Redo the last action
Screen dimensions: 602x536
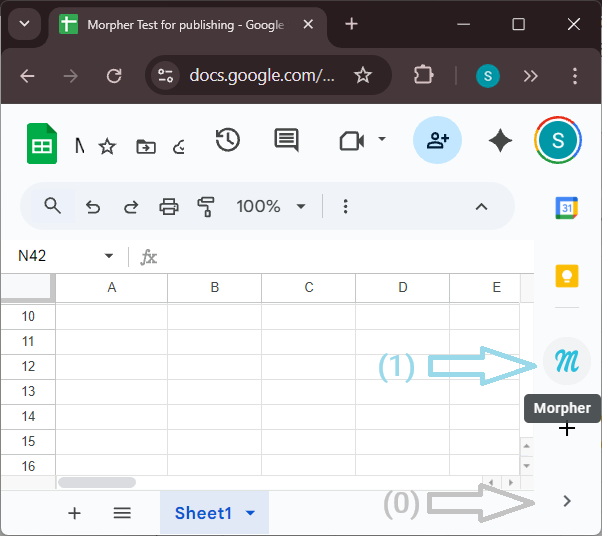[x=131, y=207]
